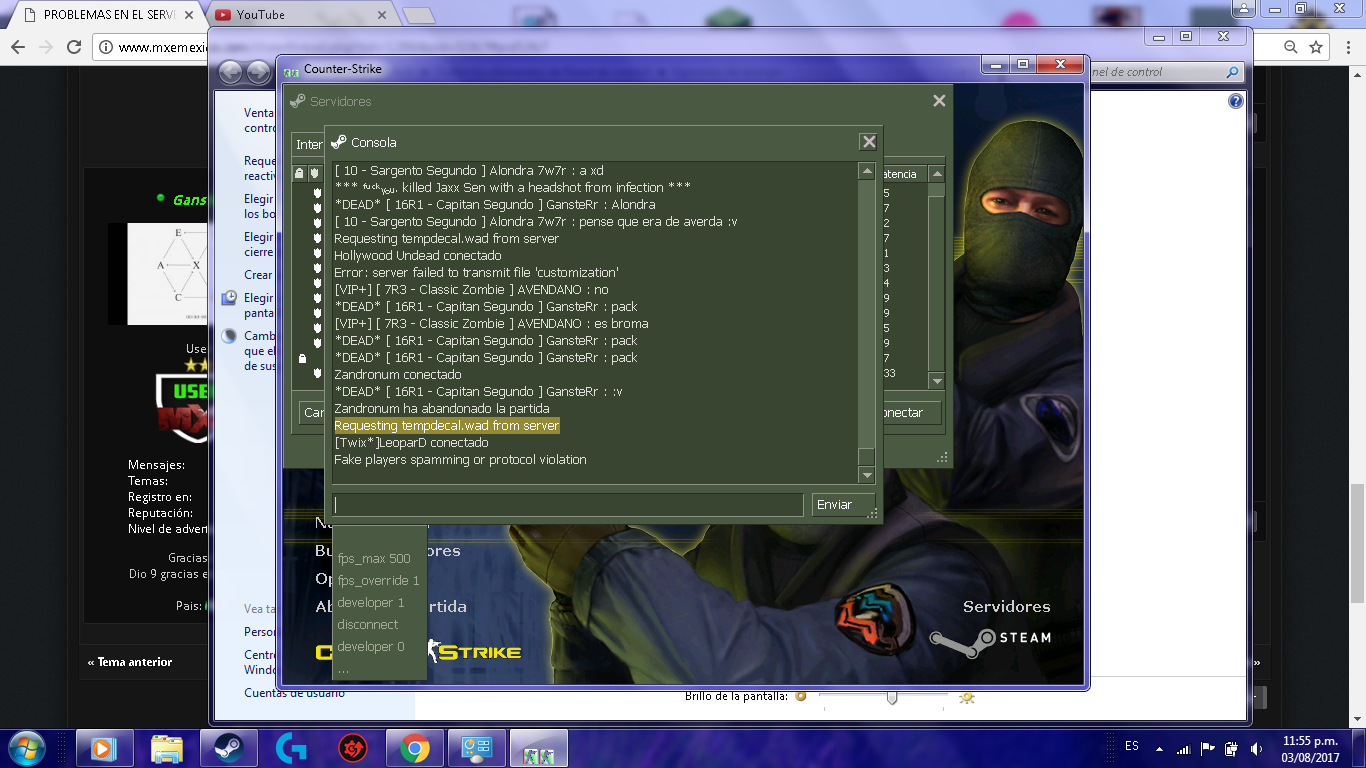
Task: Sort servers by the password lock column
Action: click(298, 174)
